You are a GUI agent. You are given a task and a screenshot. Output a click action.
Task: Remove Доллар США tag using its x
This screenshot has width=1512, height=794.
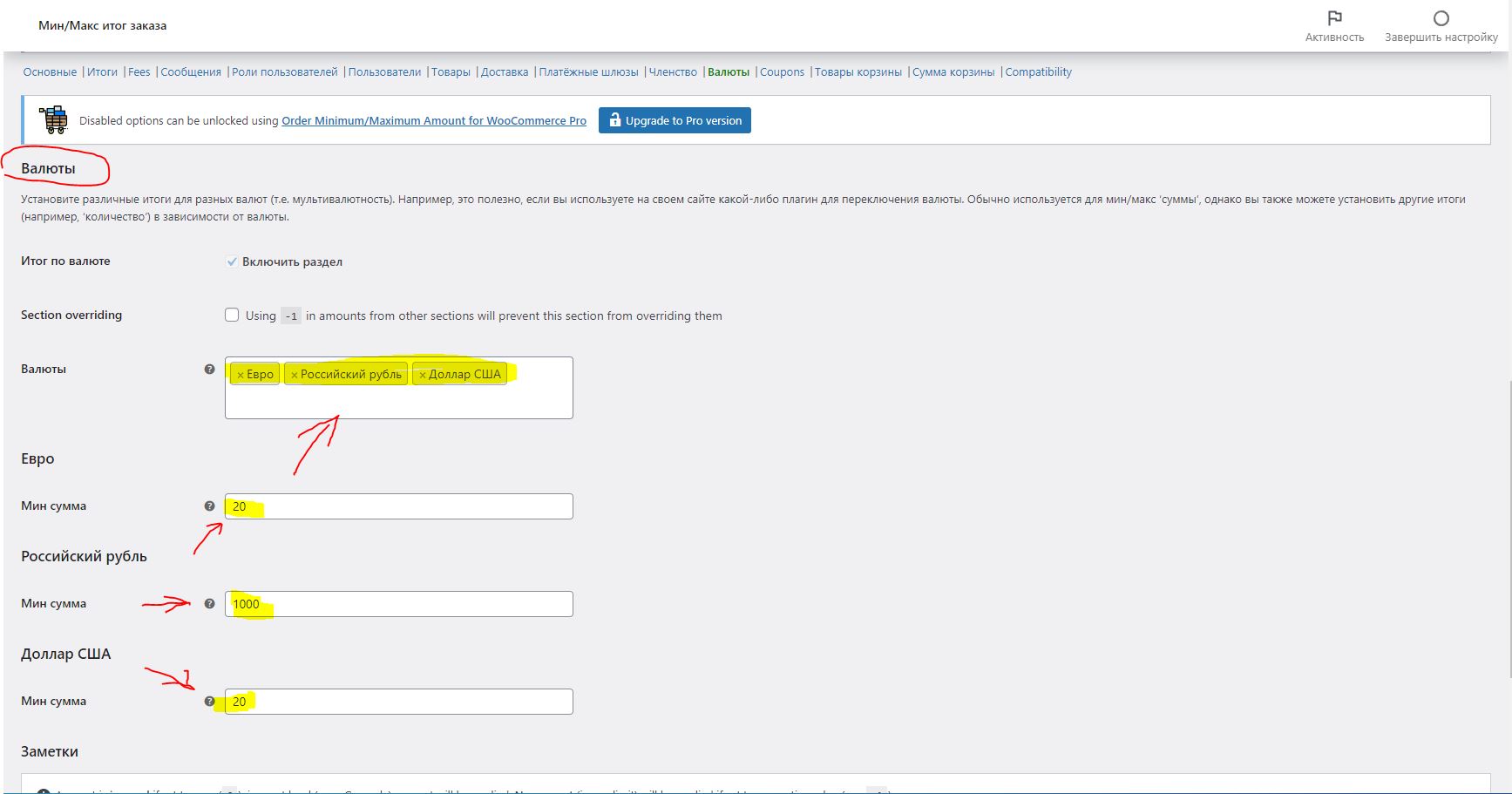(423, 375)
